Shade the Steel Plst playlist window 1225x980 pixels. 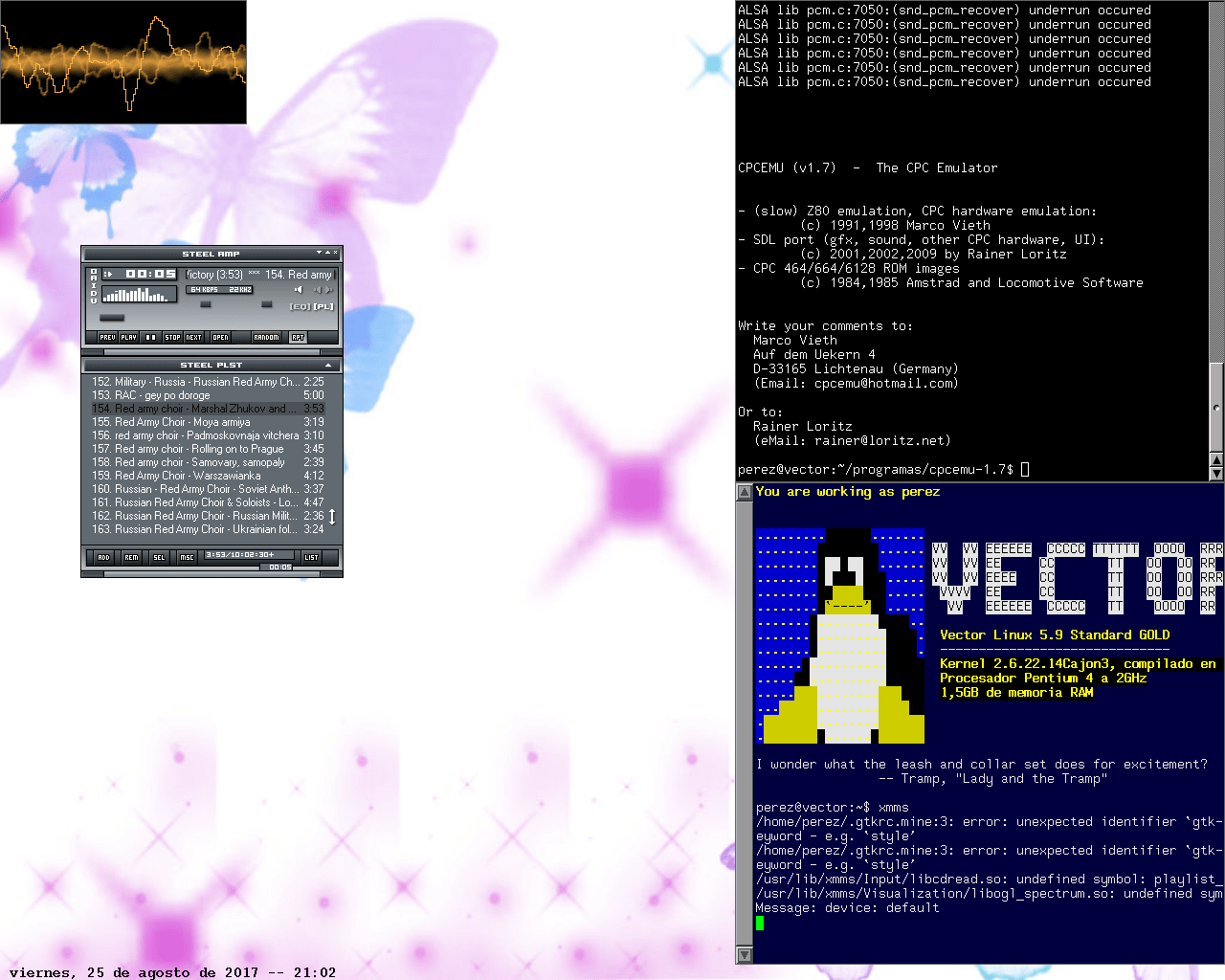pos(328,365)
